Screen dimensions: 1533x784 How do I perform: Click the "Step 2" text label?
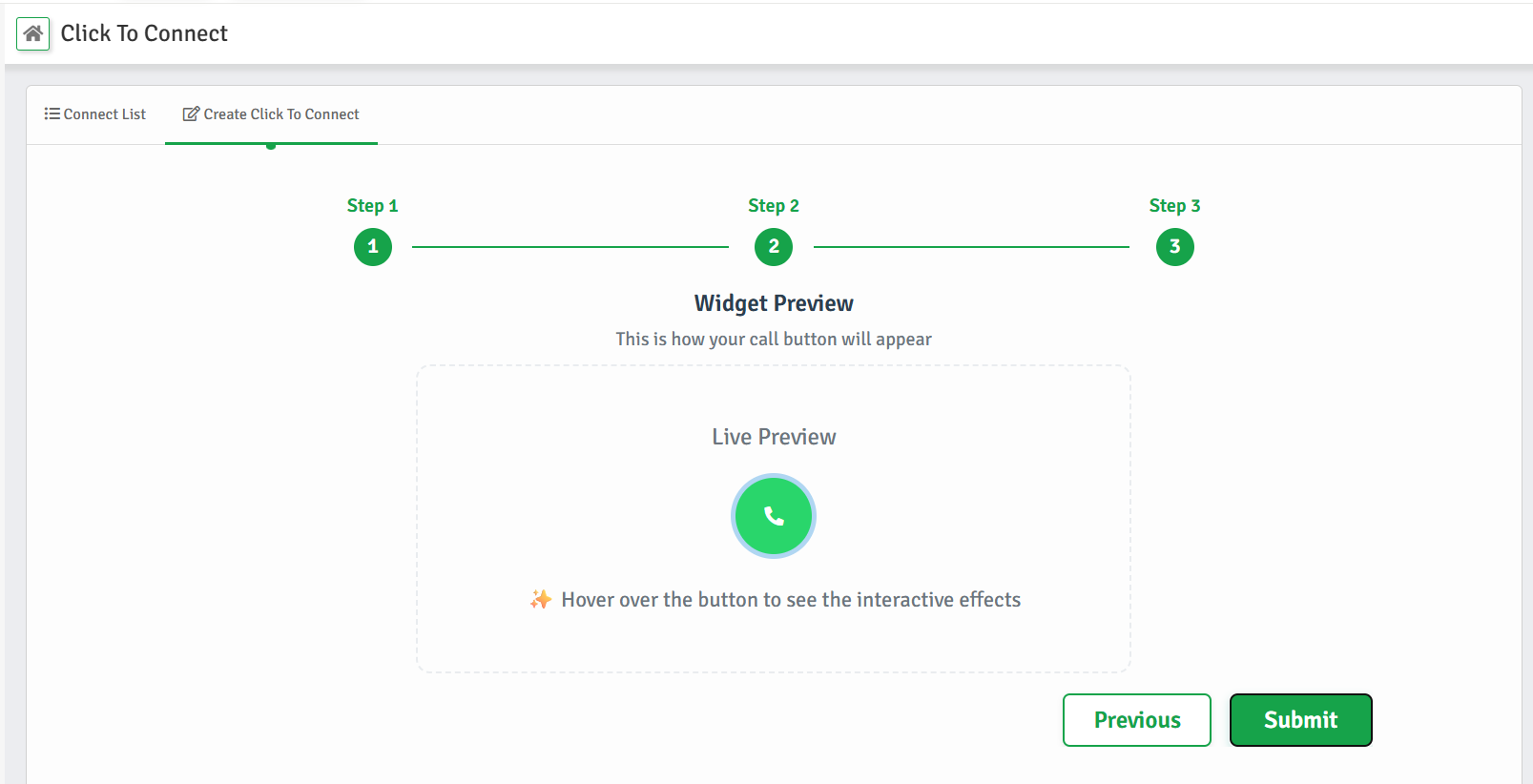(x=774, y=206)
